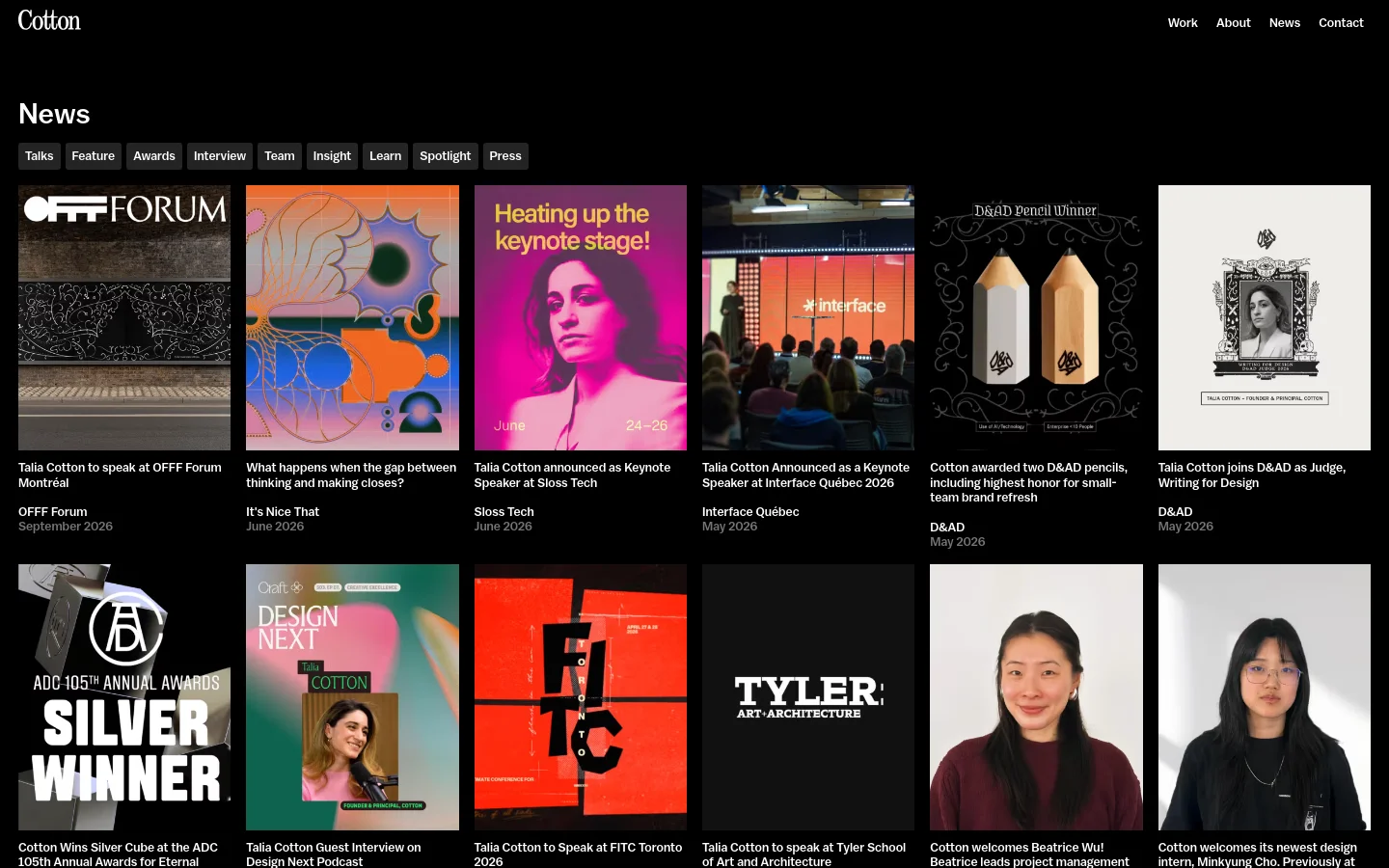Open the Interface conference stage photo
This screenshot has height=868, width=1389.
[808, 317]
